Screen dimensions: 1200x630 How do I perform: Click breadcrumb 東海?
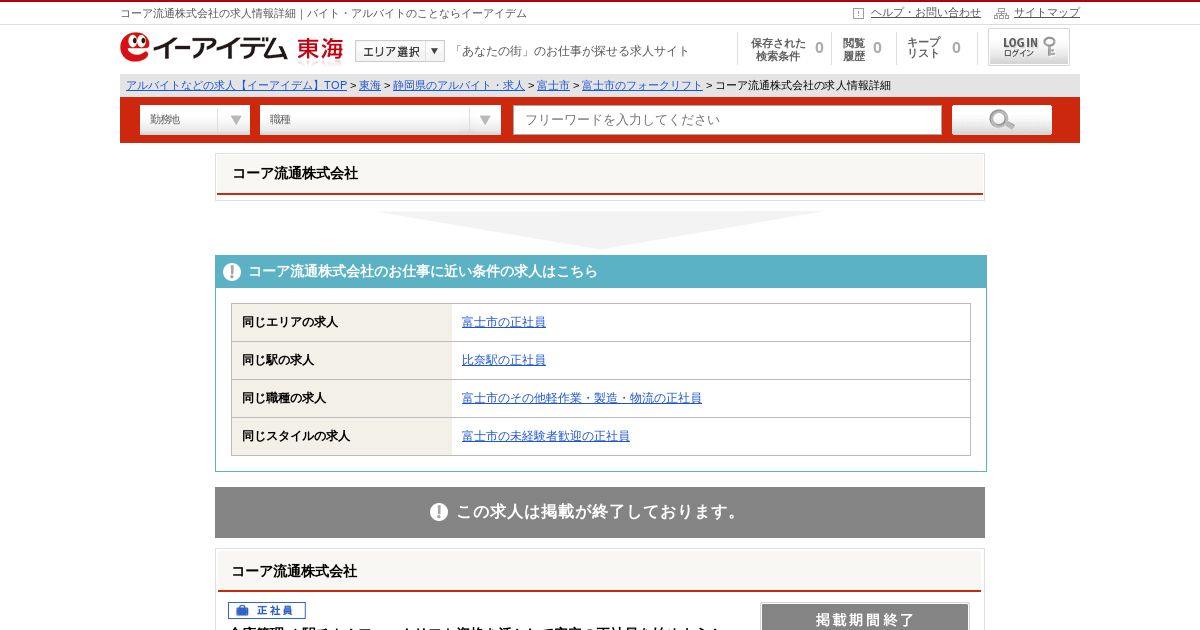[x=370, y=86]
